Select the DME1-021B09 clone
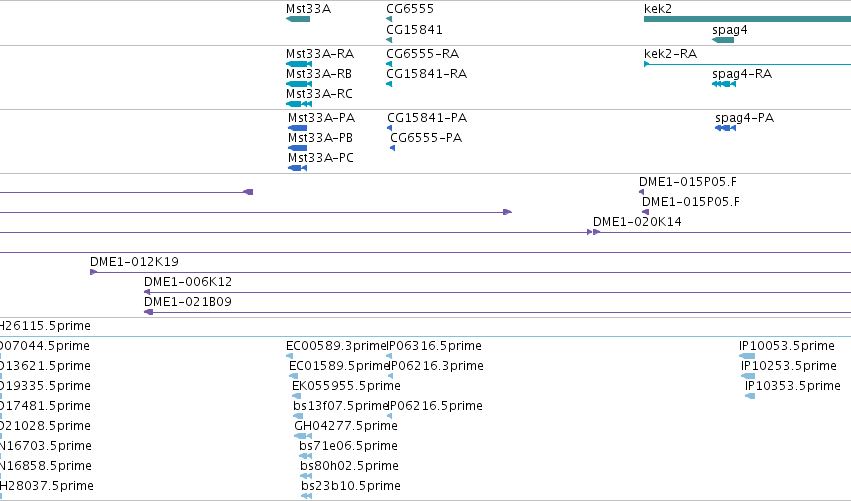Viewport: 851px width, 501px height. coord(497,312)
